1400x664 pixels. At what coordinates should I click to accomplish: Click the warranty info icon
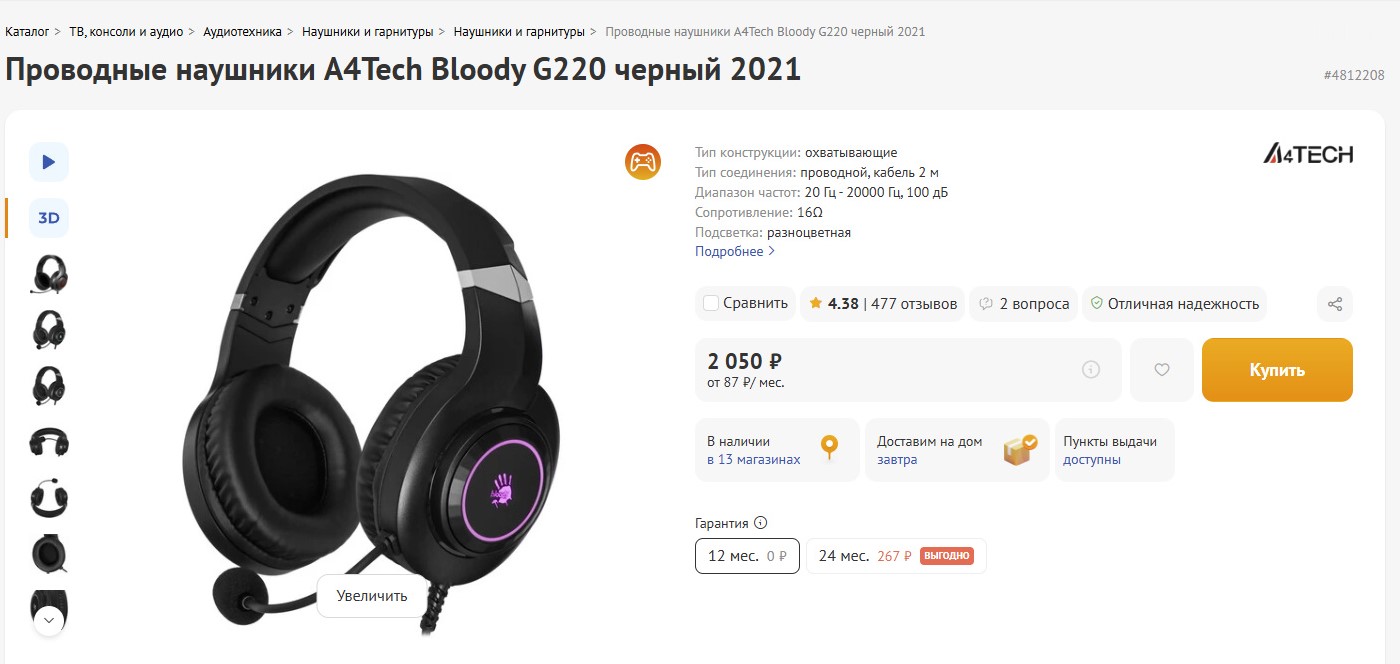tap(761, 523)
